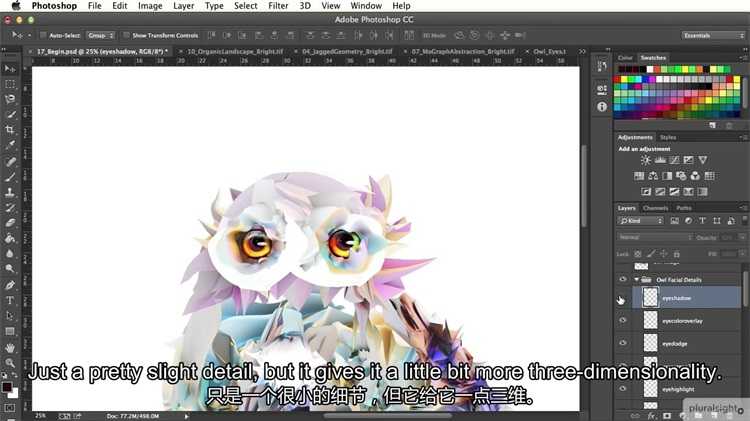Select the Dodge tool
Screen dimensions: 750x421
10,269
